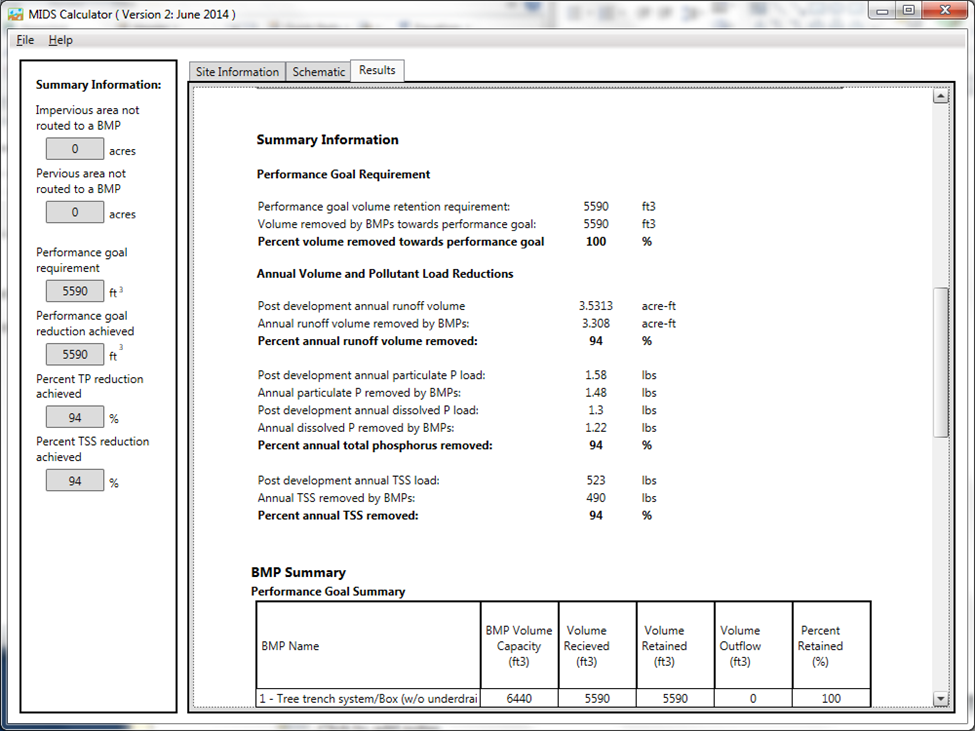975x731 pixels.
Task: Open the File menu
Action: pos(25,40)
